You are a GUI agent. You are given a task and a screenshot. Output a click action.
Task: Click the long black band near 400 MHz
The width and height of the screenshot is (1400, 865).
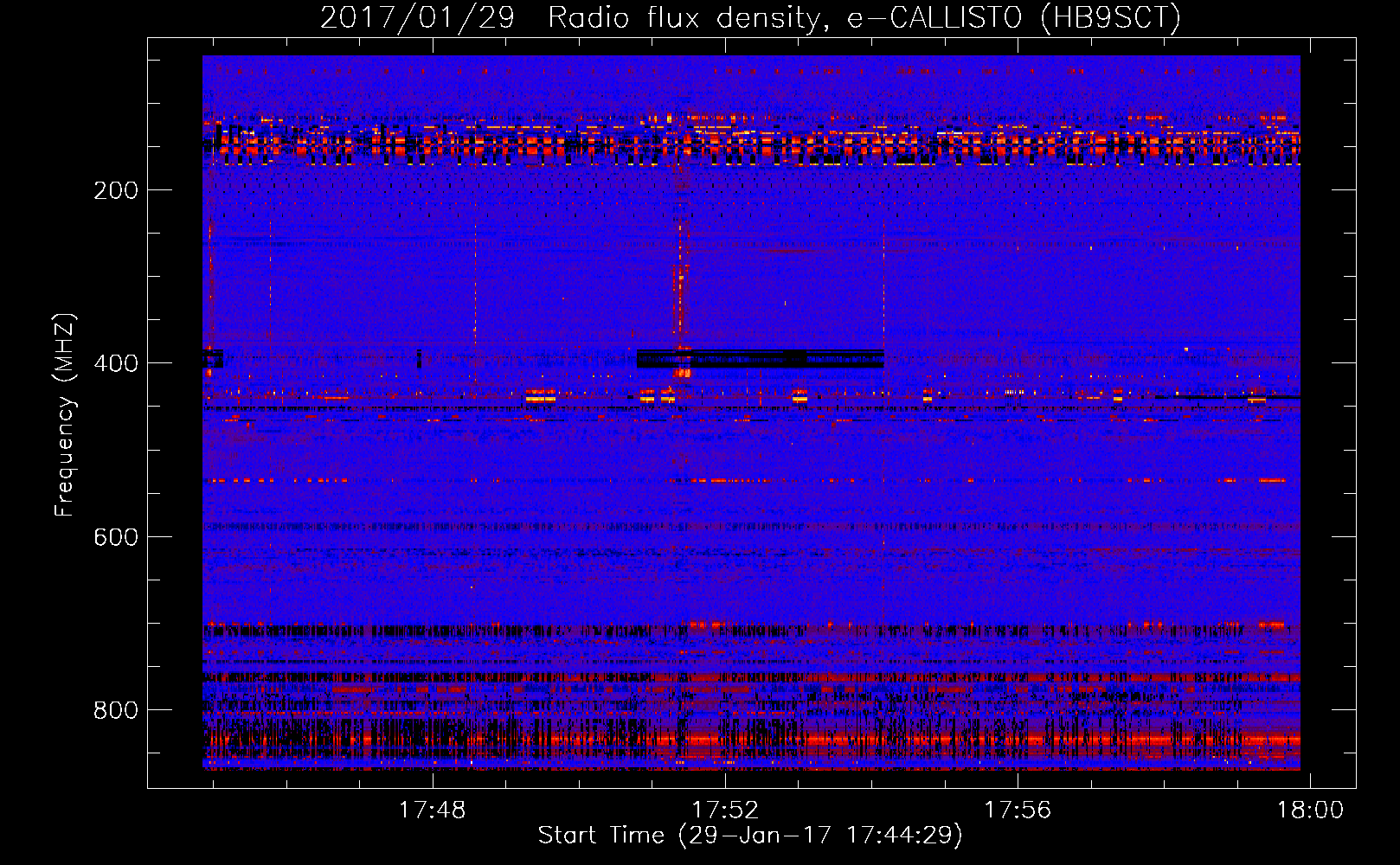[x=761, y=359]
